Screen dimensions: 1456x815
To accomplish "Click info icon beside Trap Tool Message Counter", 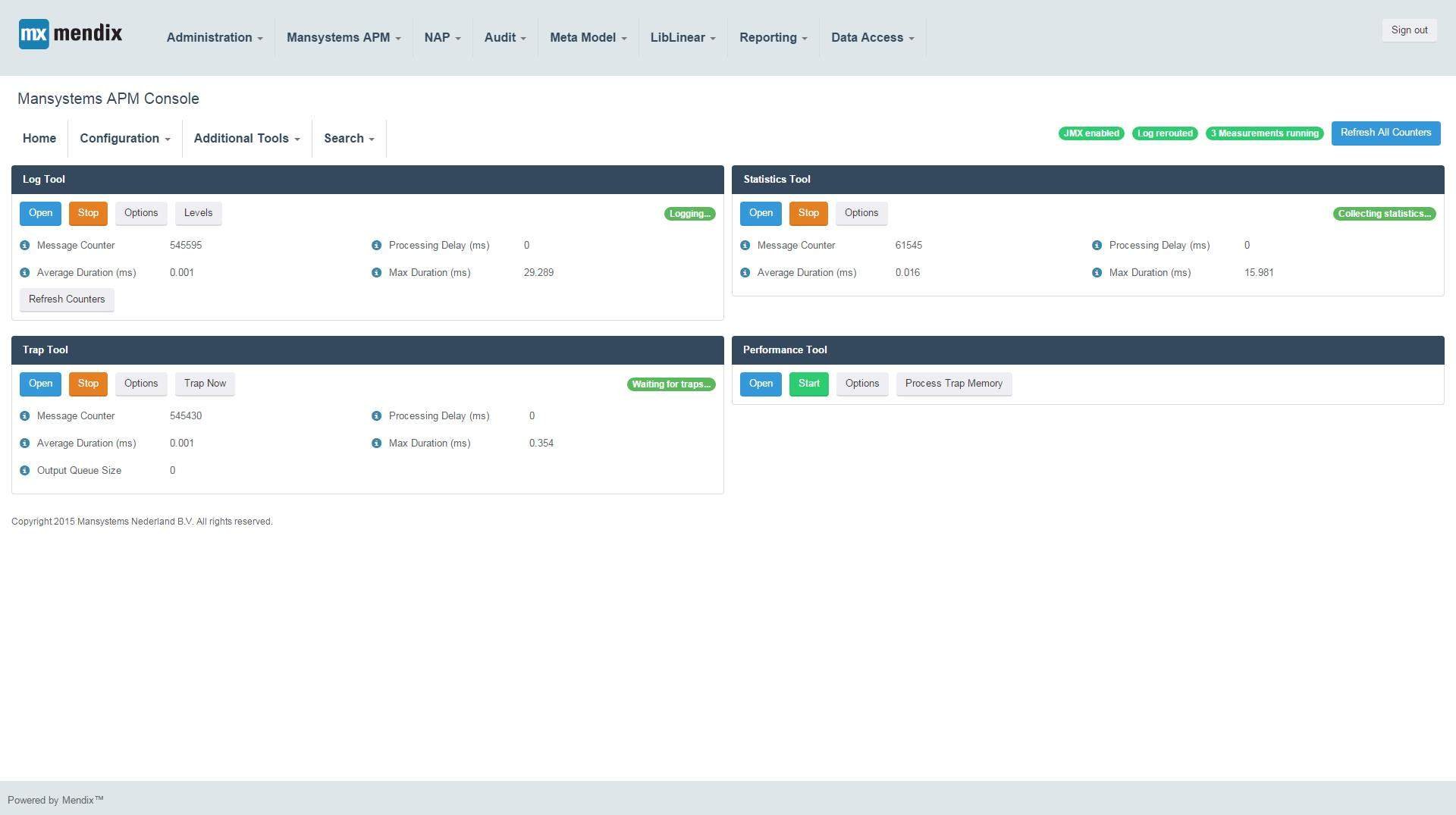I will pos(24,416).
